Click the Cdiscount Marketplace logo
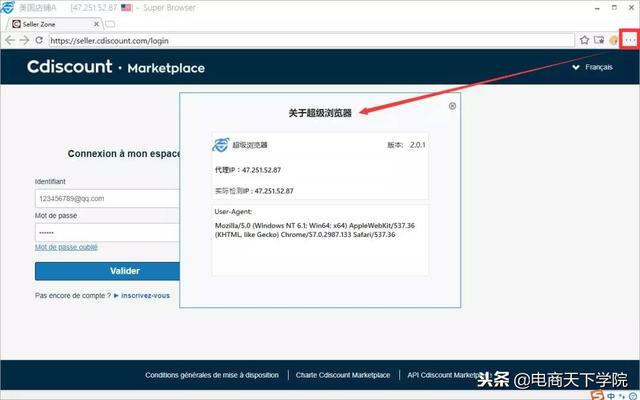Image resolution: width=640 pixels, height=400 pixels. 116,67
